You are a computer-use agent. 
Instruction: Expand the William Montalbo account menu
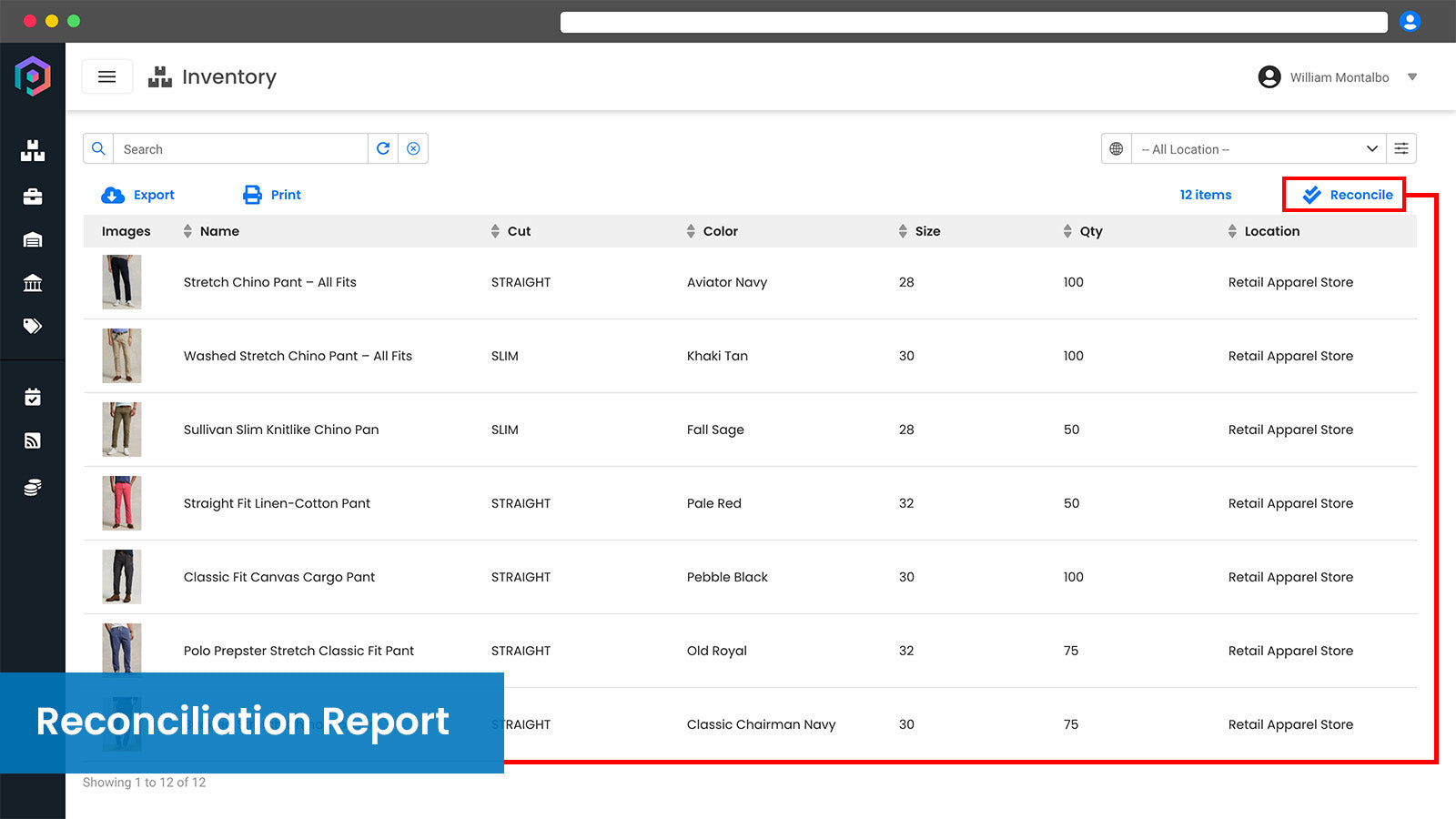tap(1412, 77)
